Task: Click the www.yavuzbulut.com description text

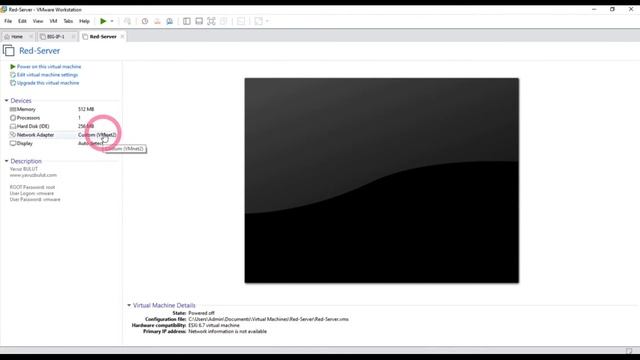Action: (x=33, y=175)
